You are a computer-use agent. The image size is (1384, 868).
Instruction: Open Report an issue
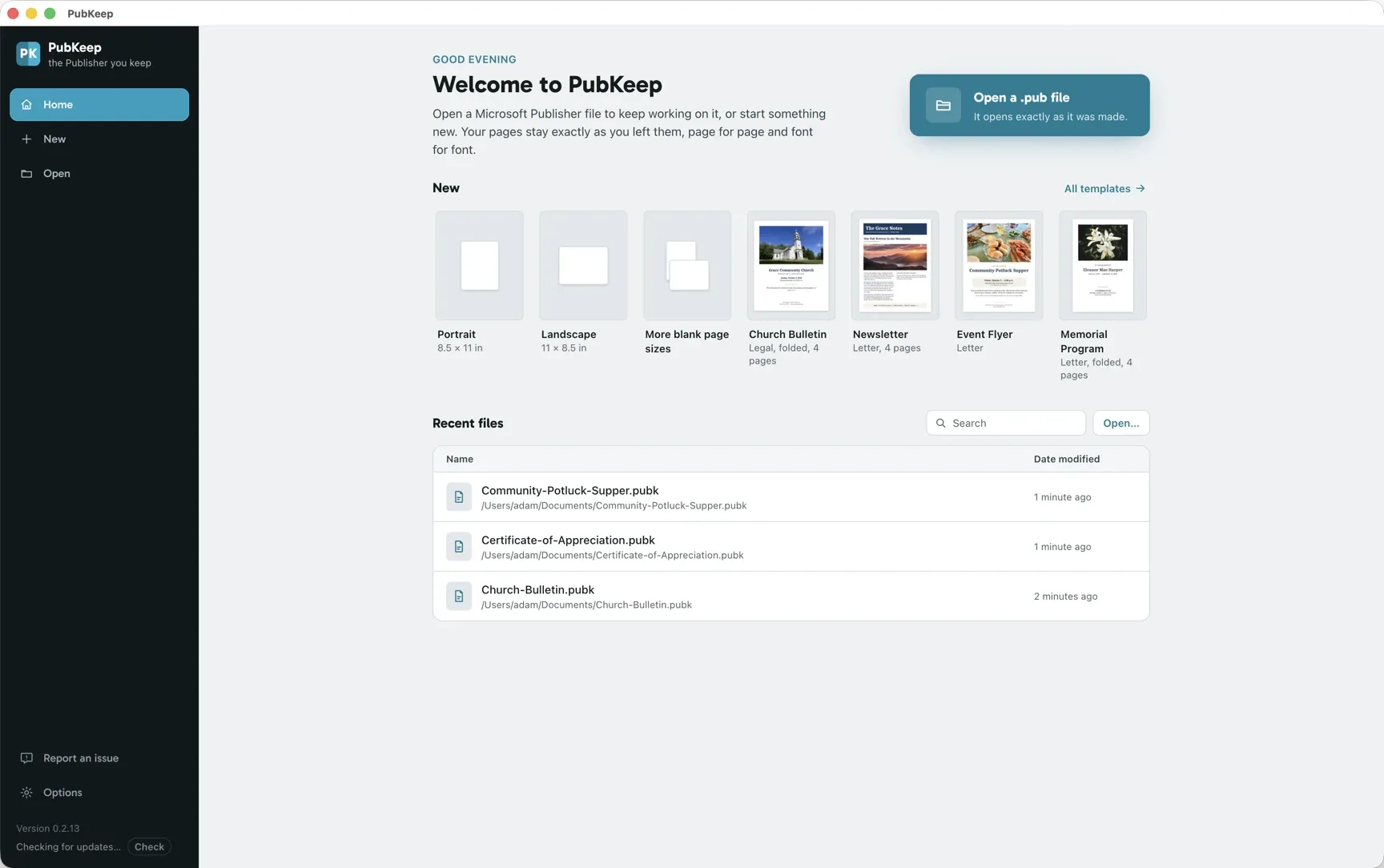99,758
